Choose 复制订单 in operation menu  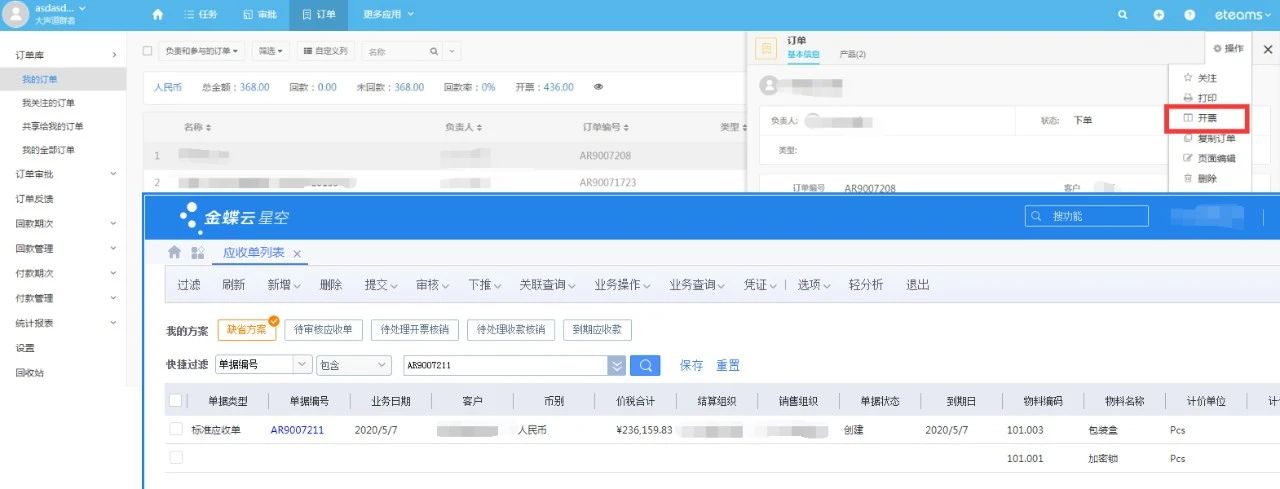click(1209, 138)
